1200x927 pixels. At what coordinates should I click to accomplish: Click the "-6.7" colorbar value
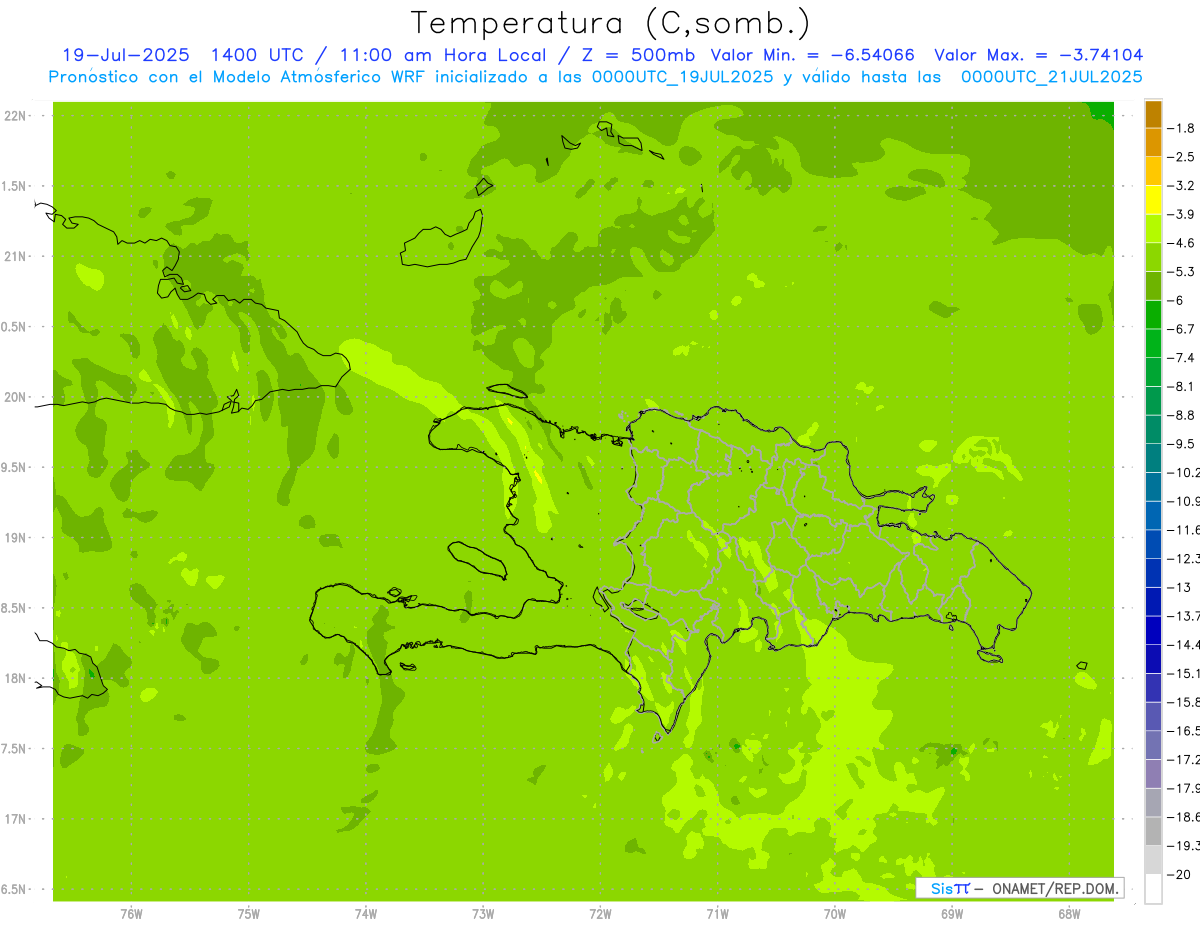[1181, 329]
